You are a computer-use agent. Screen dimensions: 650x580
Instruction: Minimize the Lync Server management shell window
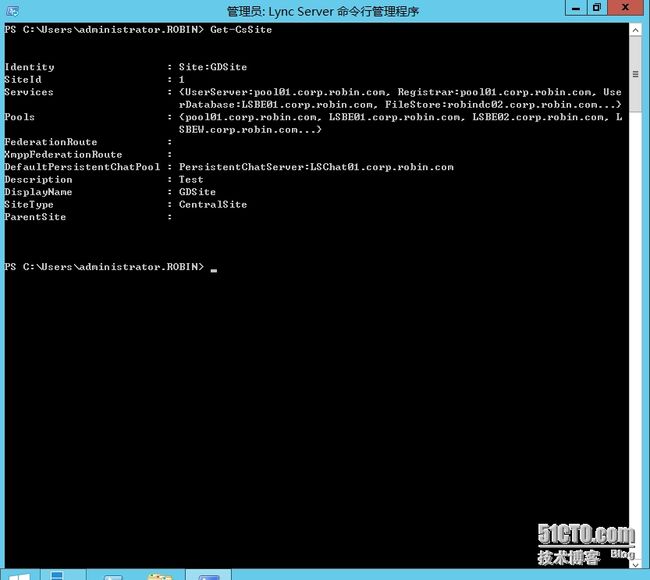pyautogui.click(x=576, y=8)
